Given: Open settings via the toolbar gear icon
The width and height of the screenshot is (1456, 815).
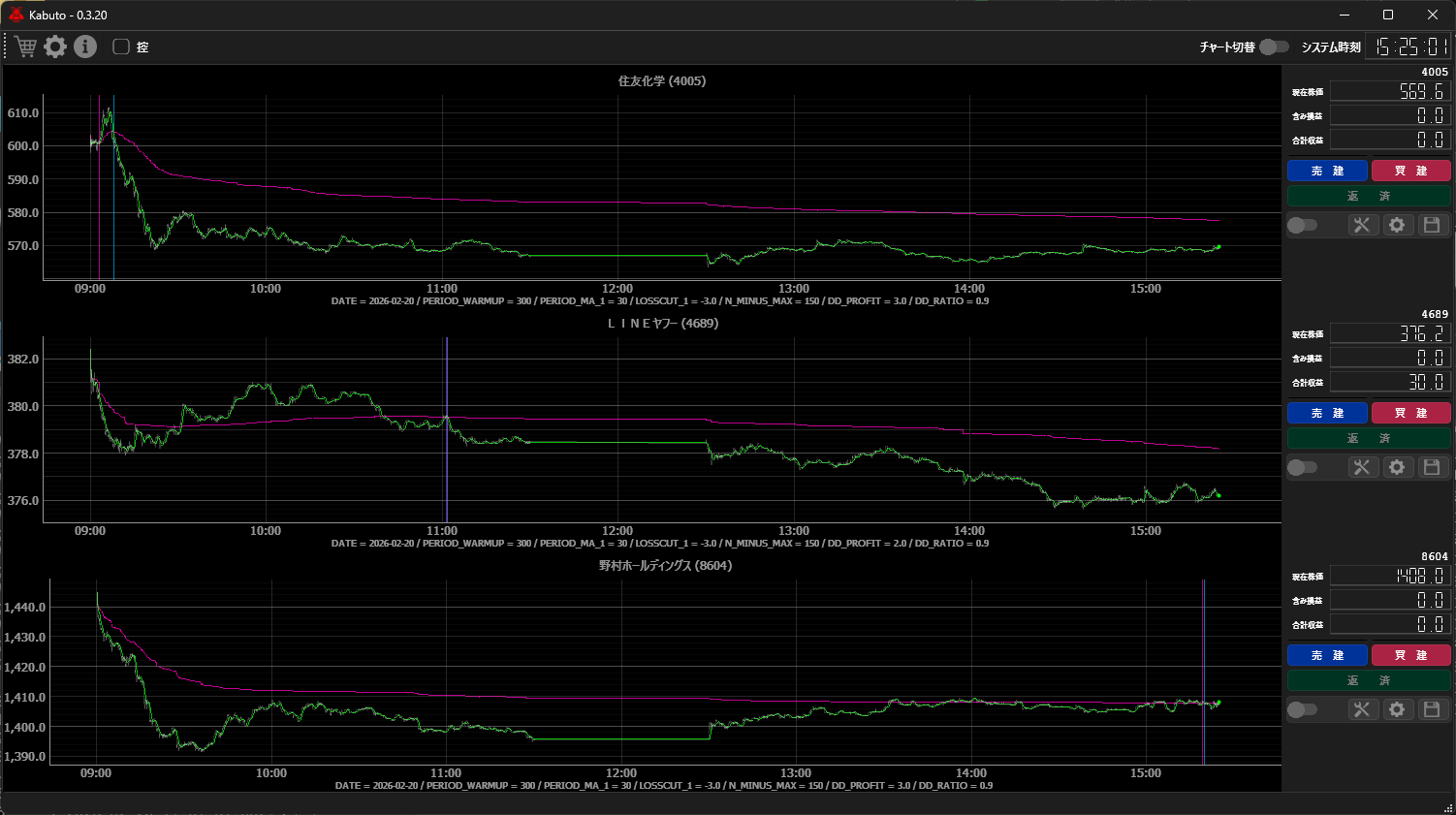Looking at the screenshot, I should 55,47.
